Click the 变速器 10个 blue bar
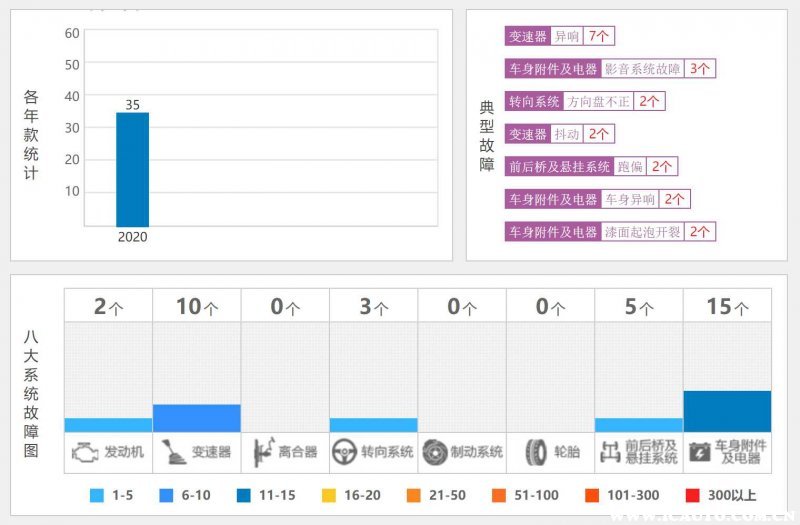This screenshot has width=800, height=525. 197,418
